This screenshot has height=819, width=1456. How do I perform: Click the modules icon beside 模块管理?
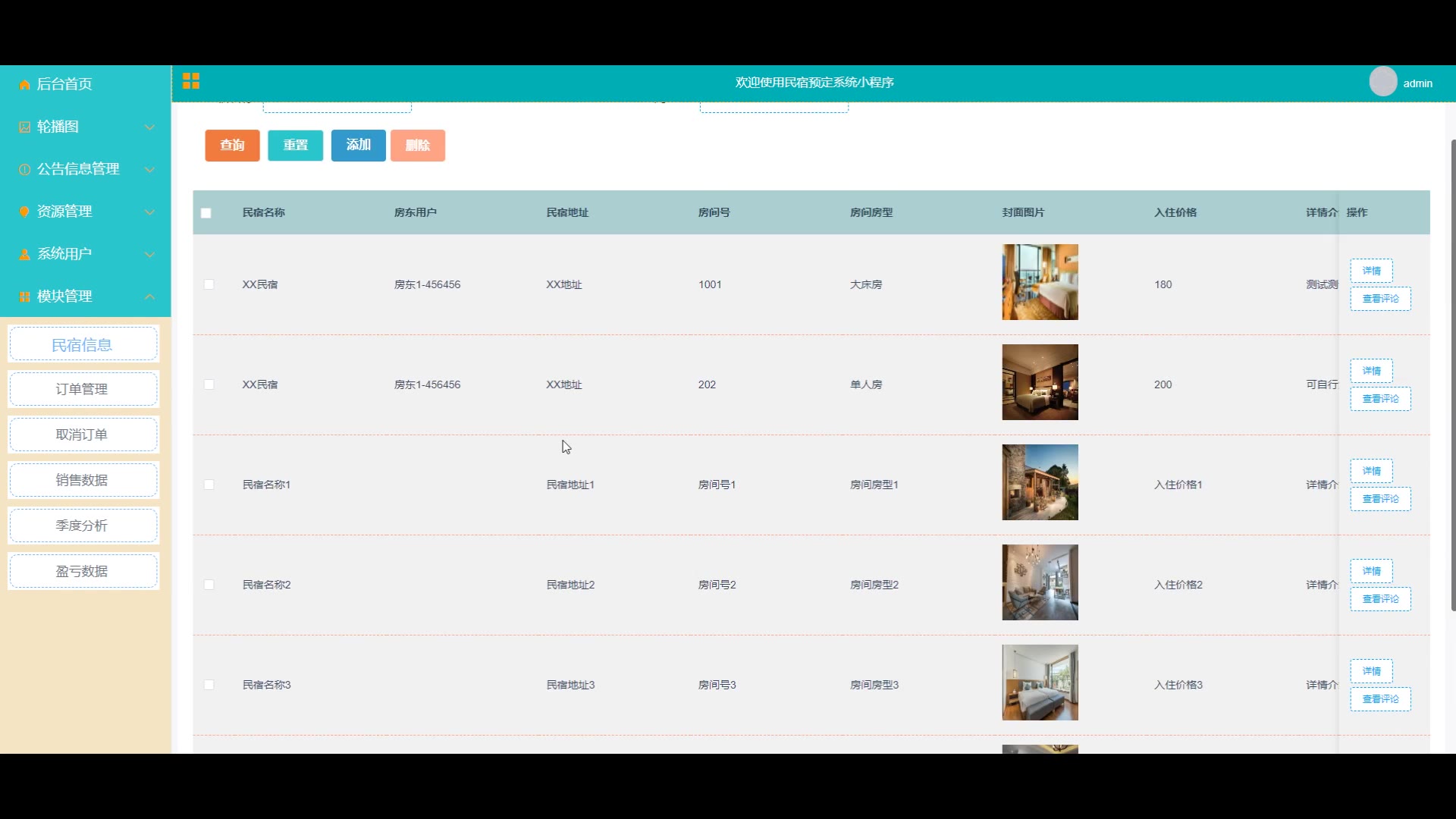24,297
